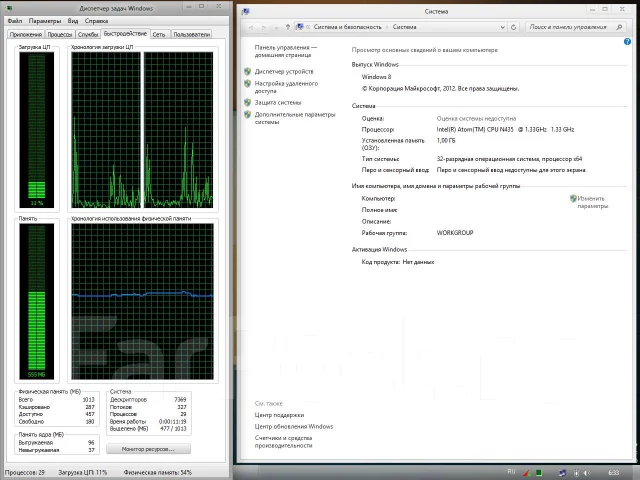Image resolution: width=640 pixels, height=480 pixels.
Task: Open the Центр поддержки link
Action: pyautogui.click(x=279, y=415)
